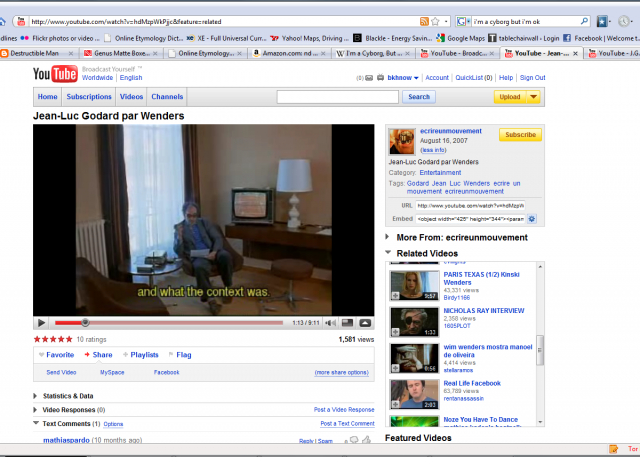Share the video on MySpace
This screenshot has height=457, width=640.
(x=112, y=372)
